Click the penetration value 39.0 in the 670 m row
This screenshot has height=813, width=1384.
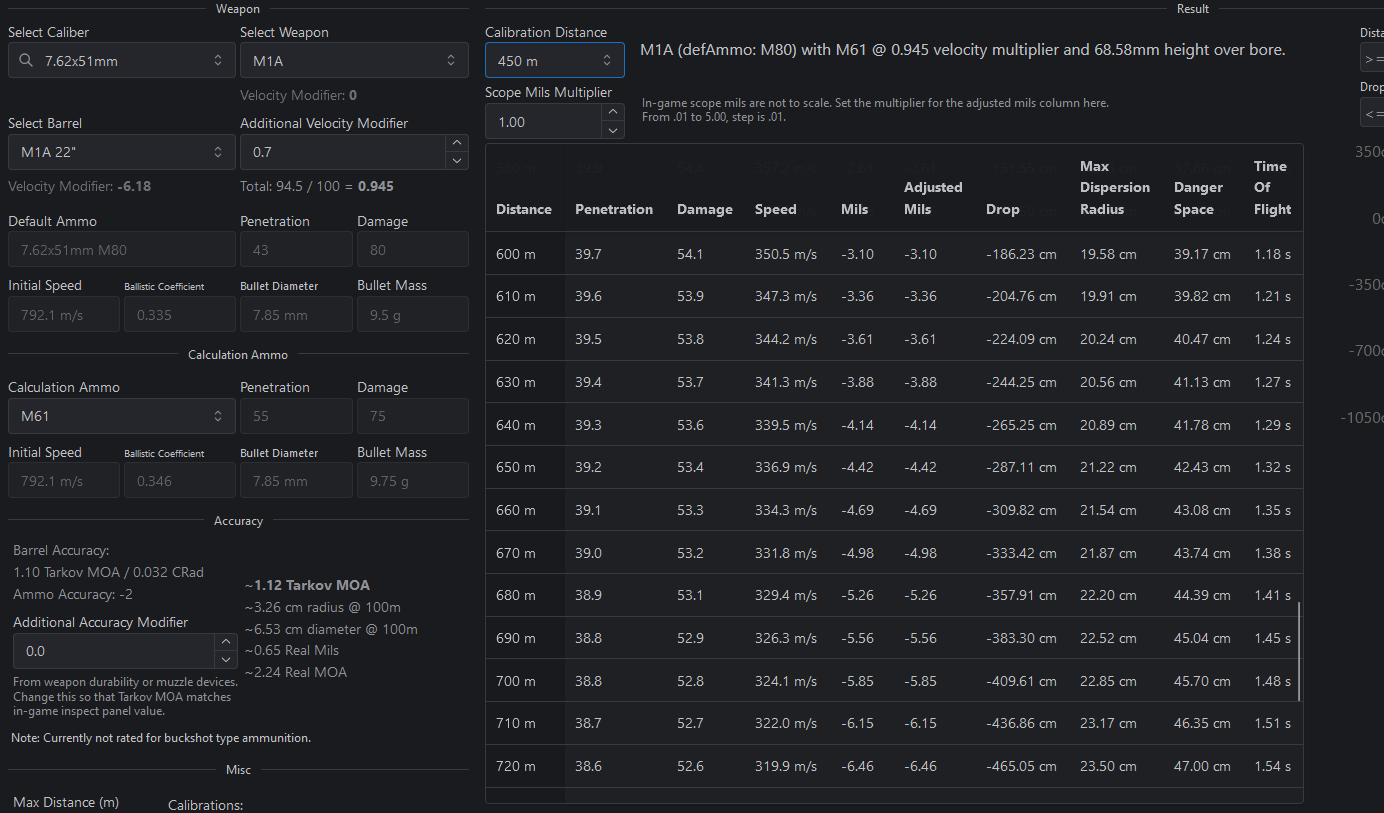588,553
